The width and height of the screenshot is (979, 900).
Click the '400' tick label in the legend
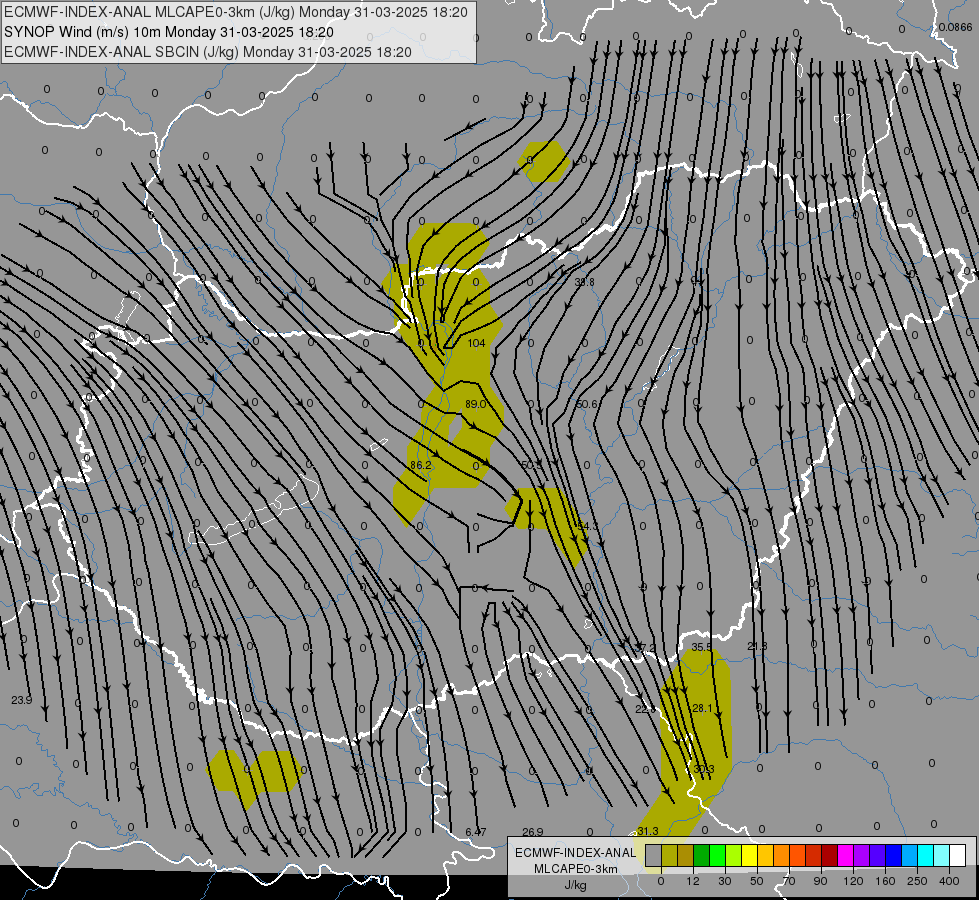click(x=949, y=881)
